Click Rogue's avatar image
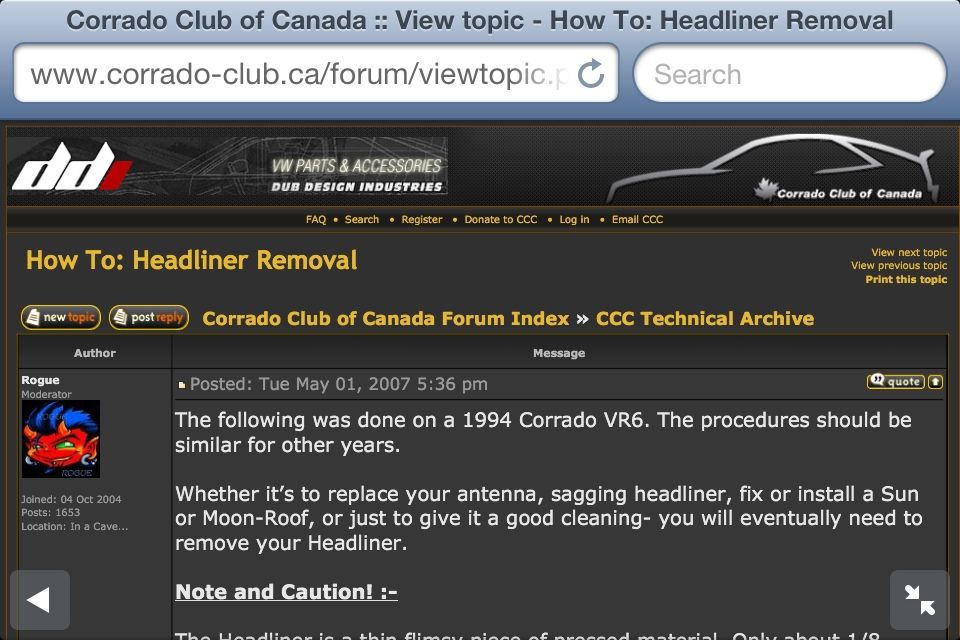Viewport: 960px width, 640px height. tap(61, 439)
